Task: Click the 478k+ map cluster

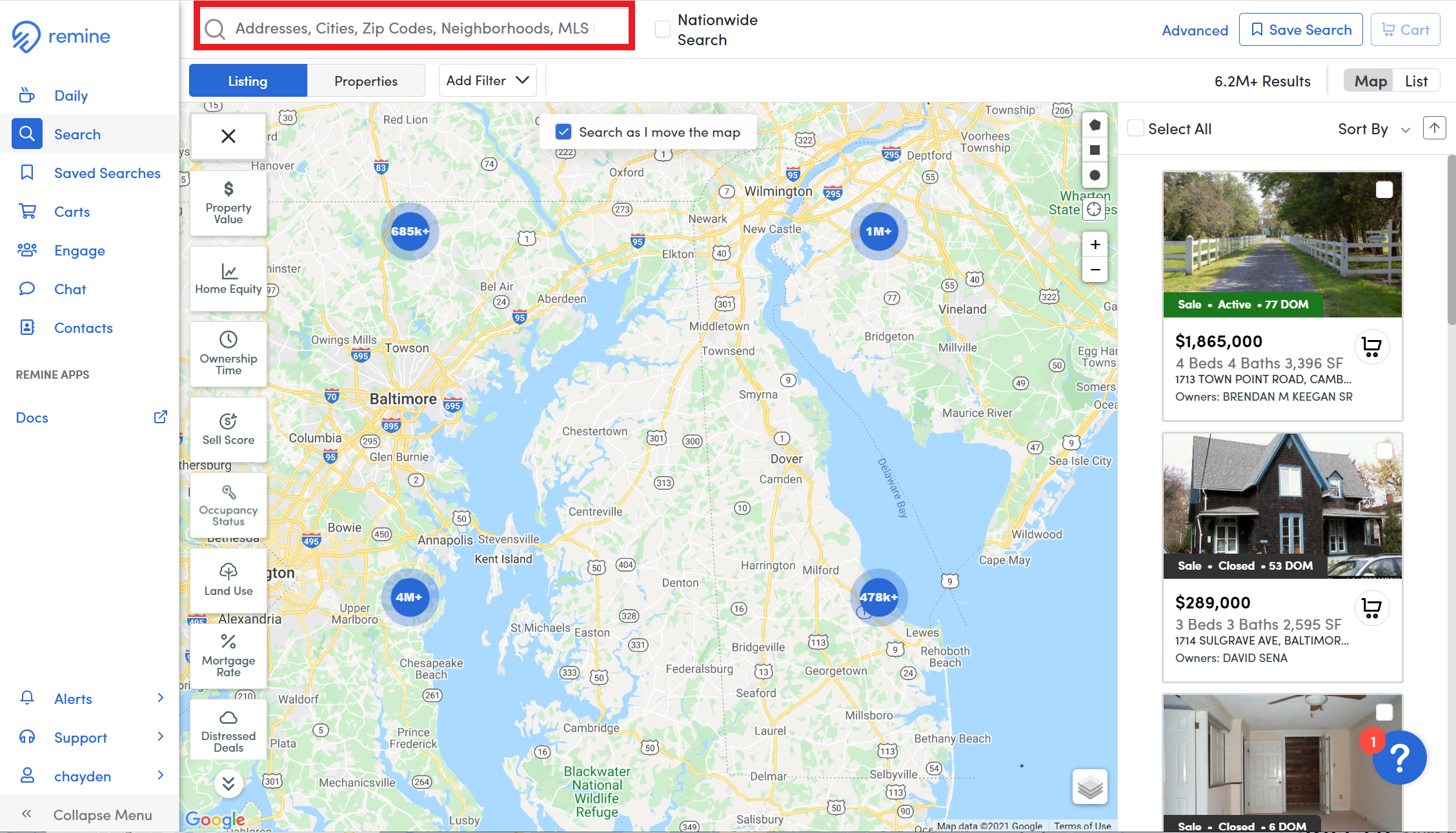Action: click(x=878, y=597)
